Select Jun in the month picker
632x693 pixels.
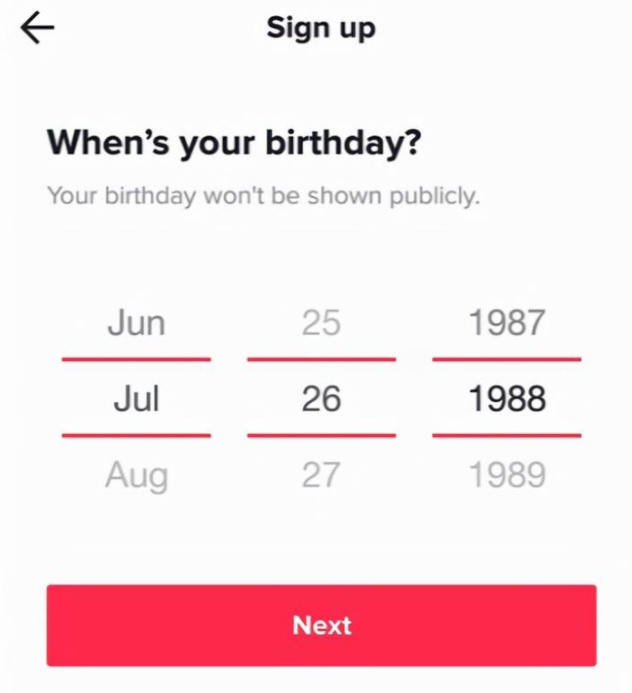click(x=136, y=323)
